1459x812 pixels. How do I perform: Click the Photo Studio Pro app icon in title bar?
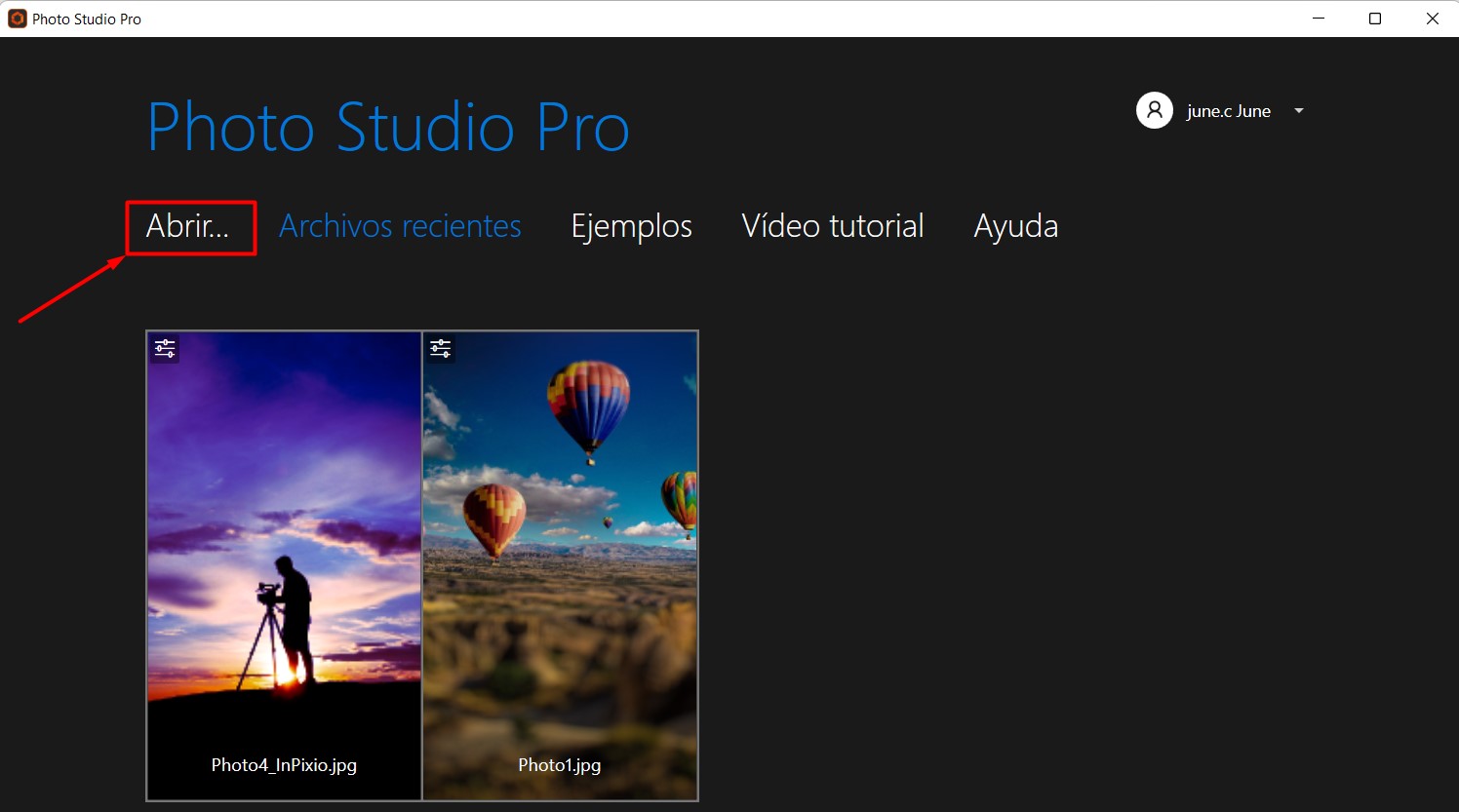click(x=17, y=19)
